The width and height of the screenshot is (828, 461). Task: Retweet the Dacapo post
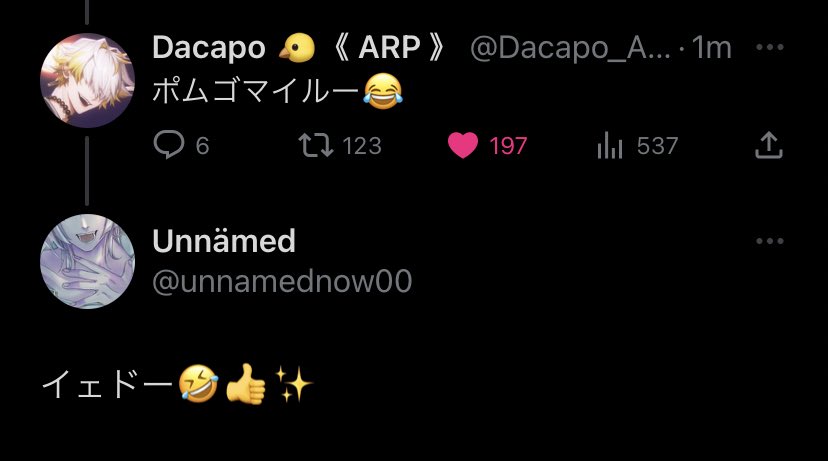click(x=316, y=145)
